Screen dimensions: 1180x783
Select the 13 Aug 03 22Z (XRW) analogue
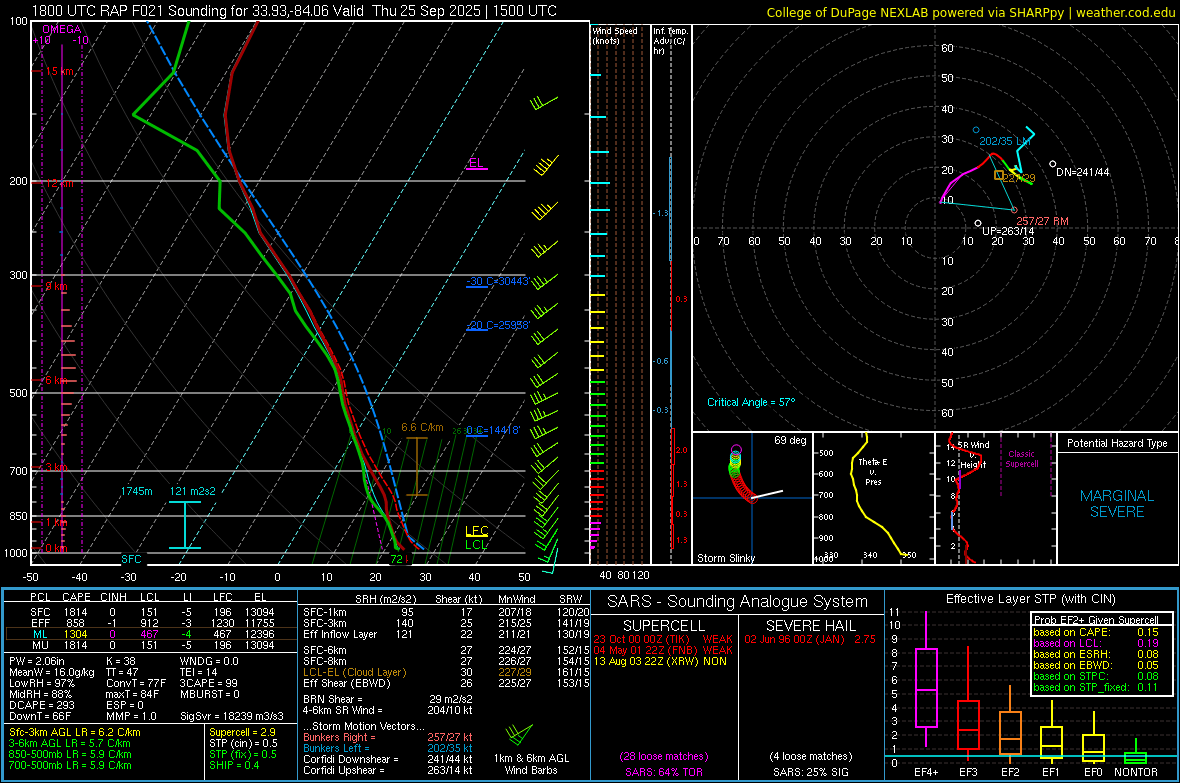660,661
